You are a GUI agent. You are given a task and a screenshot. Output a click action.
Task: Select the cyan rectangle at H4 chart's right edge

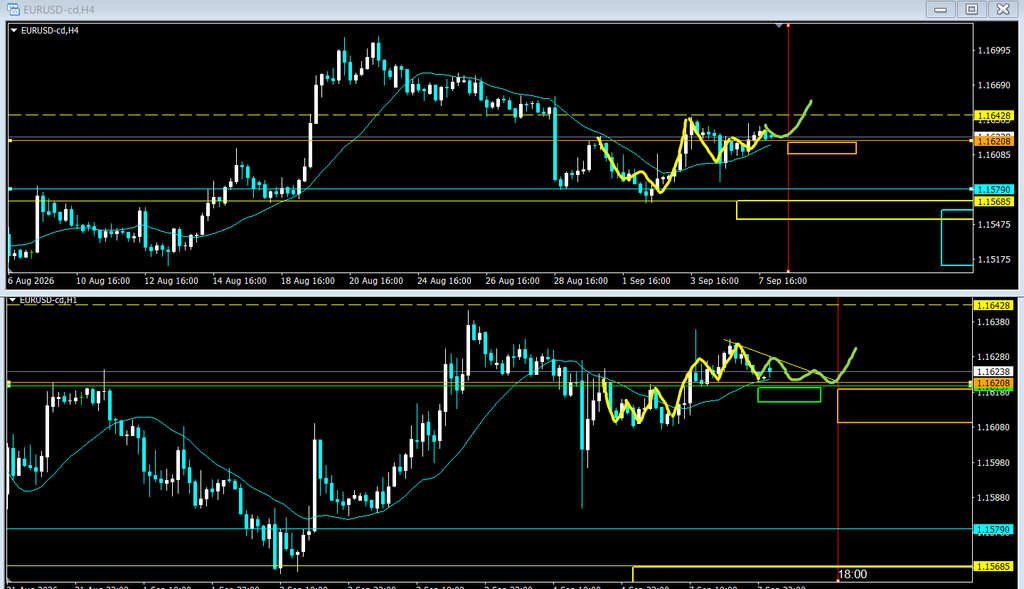[957, 238]
